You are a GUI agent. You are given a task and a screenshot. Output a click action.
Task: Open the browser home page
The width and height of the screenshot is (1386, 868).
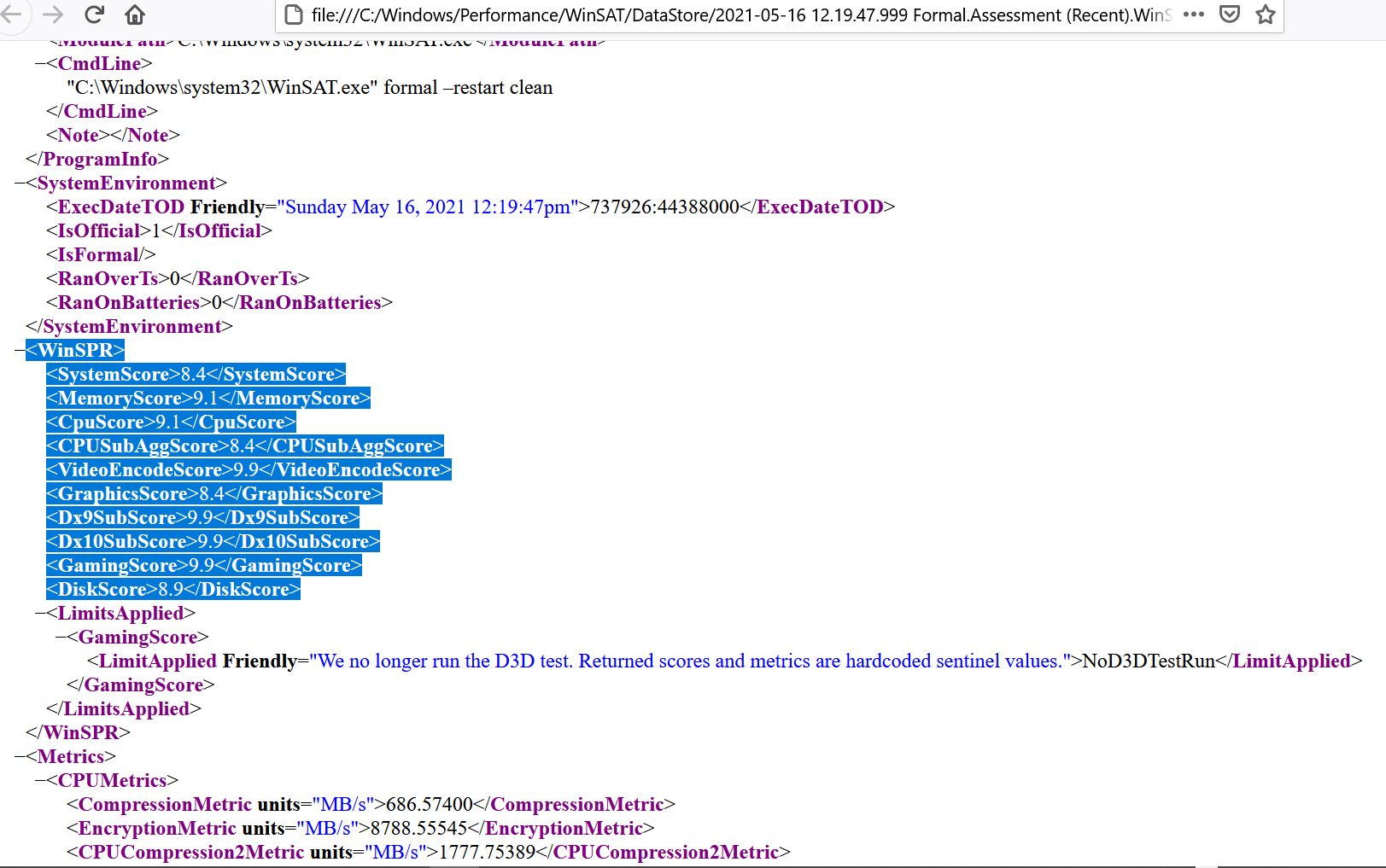pos(135,15)
